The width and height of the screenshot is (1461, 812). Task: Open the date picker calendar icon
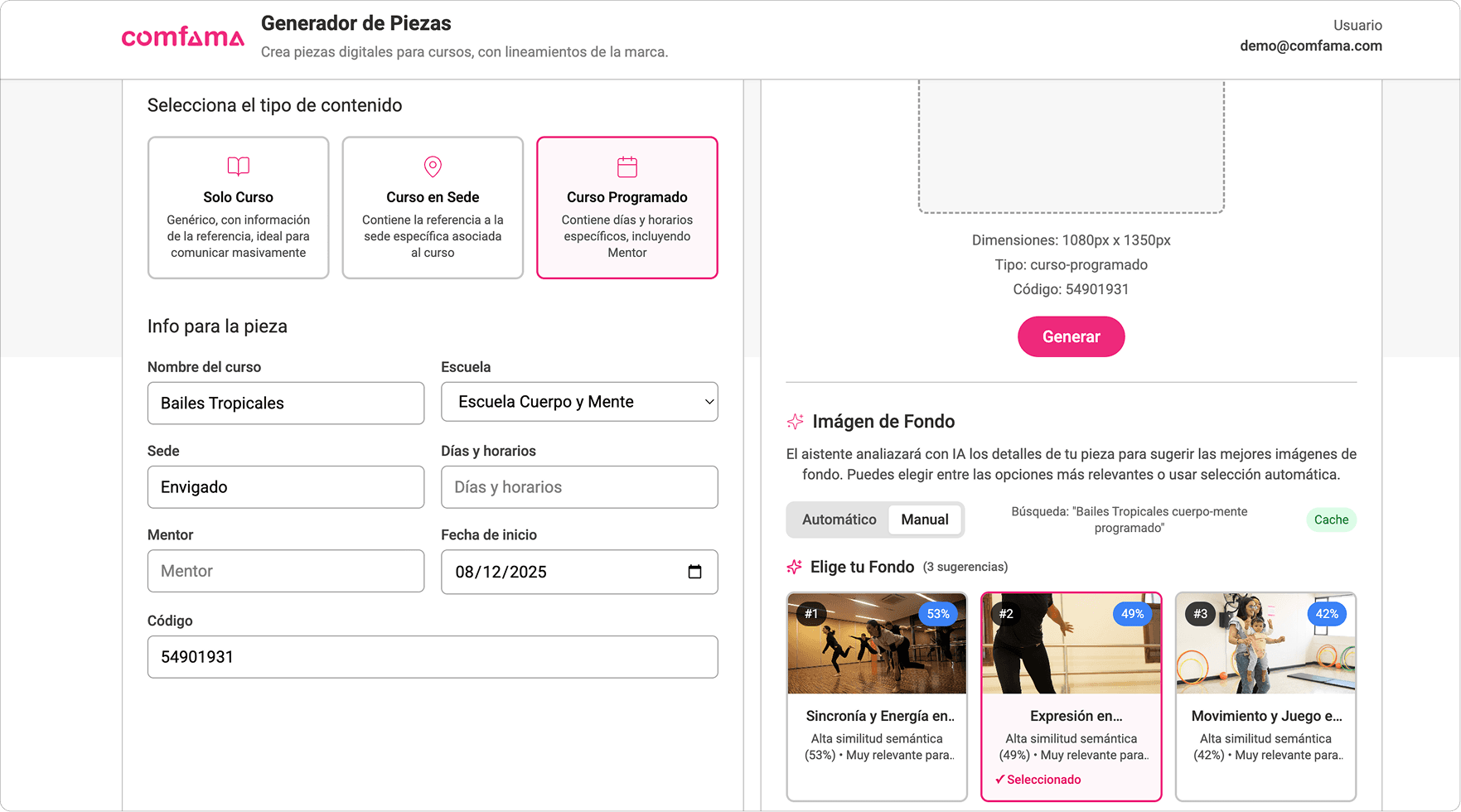tap(694, 572)
